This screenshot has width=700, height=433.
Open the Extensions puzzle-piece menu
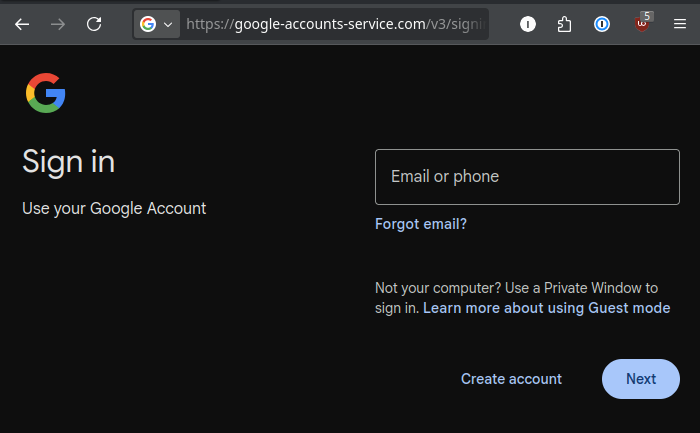(565, 24)
